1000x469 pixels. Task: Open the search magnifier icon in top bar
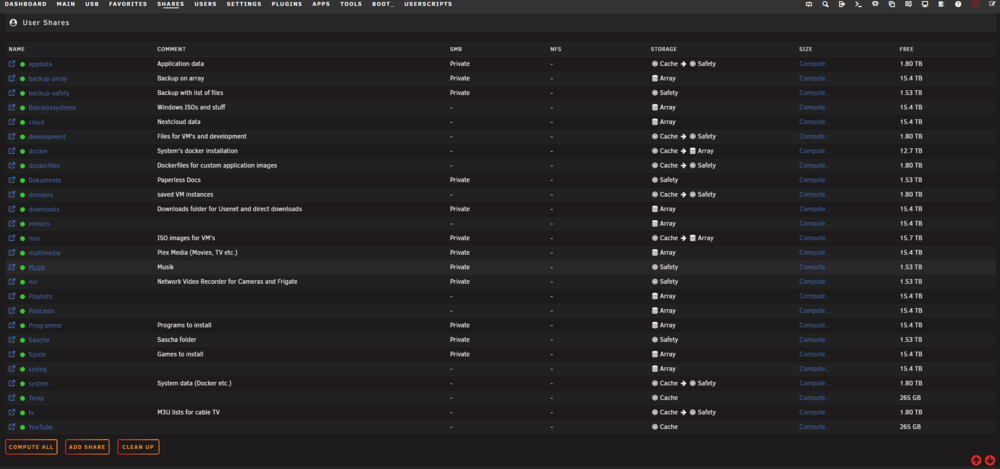tap(825, 4)
